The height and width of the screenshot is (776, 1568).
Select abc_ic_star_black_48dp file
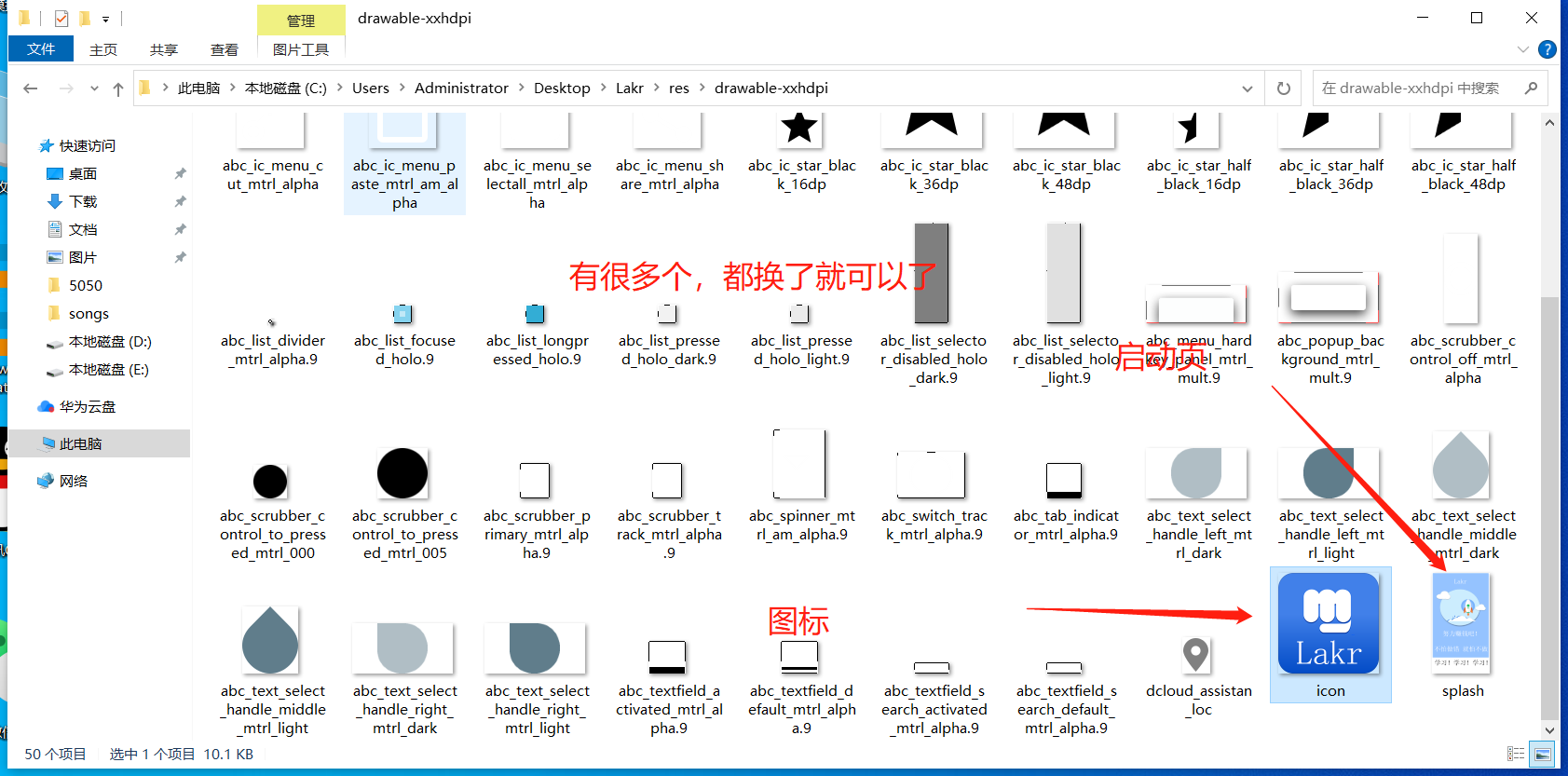[1066, 154]
